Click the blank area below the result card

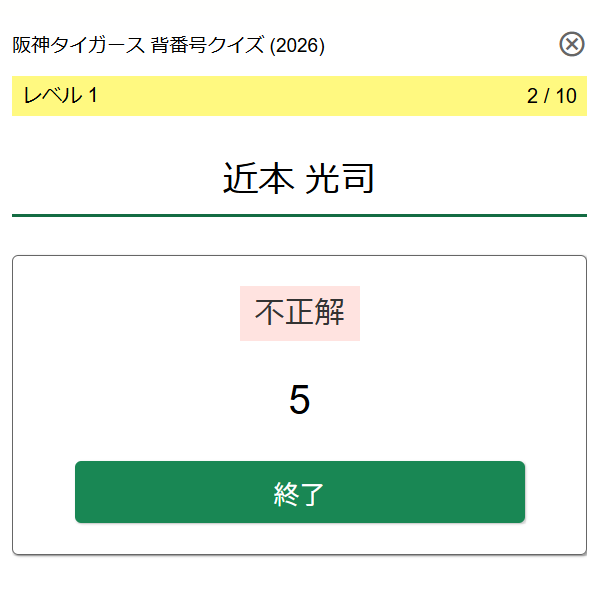300,578
